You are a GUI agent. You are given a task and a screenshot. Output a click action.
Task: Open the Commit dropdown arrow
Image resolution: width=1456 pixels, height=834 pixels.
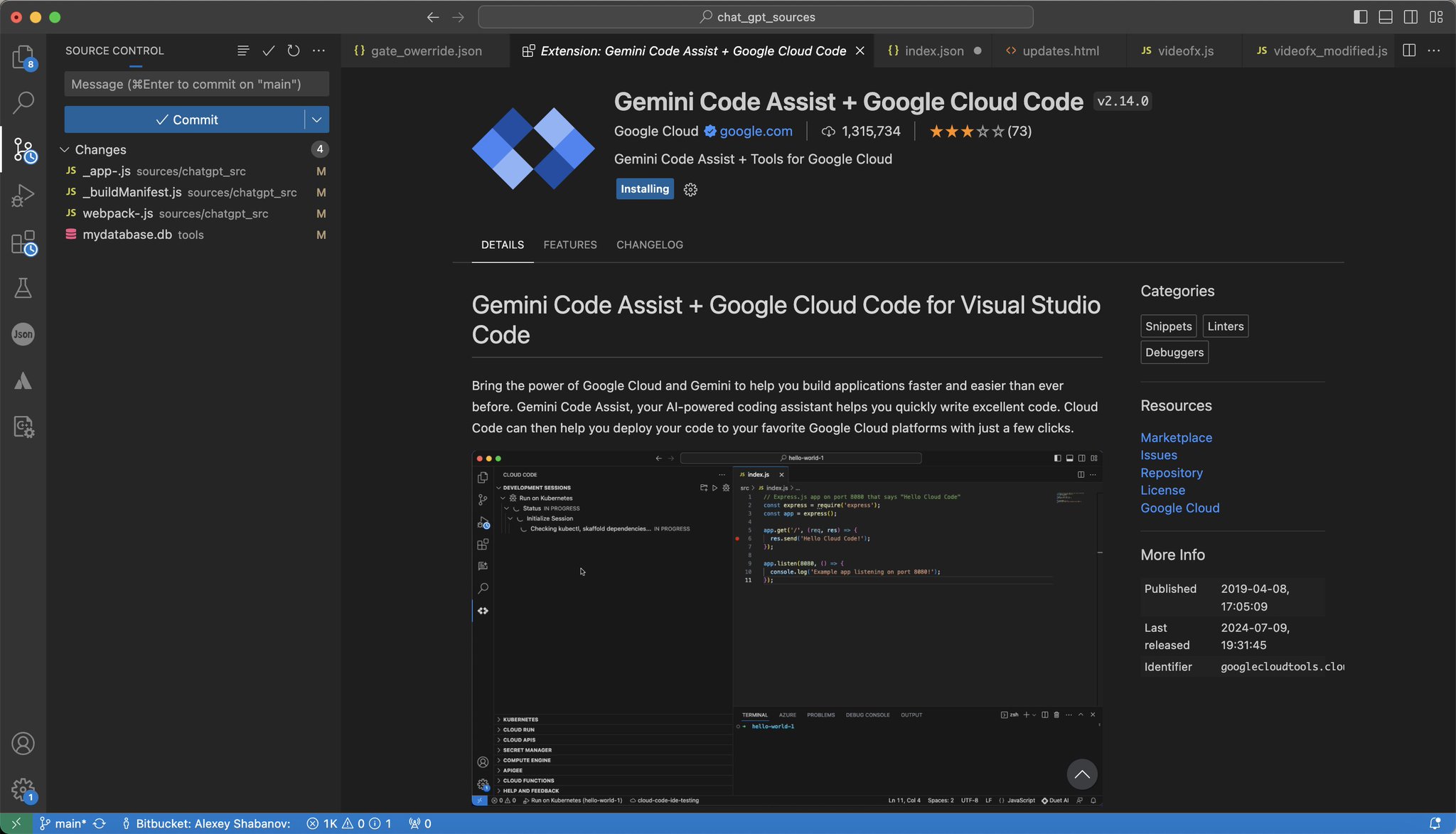point(317,119)
